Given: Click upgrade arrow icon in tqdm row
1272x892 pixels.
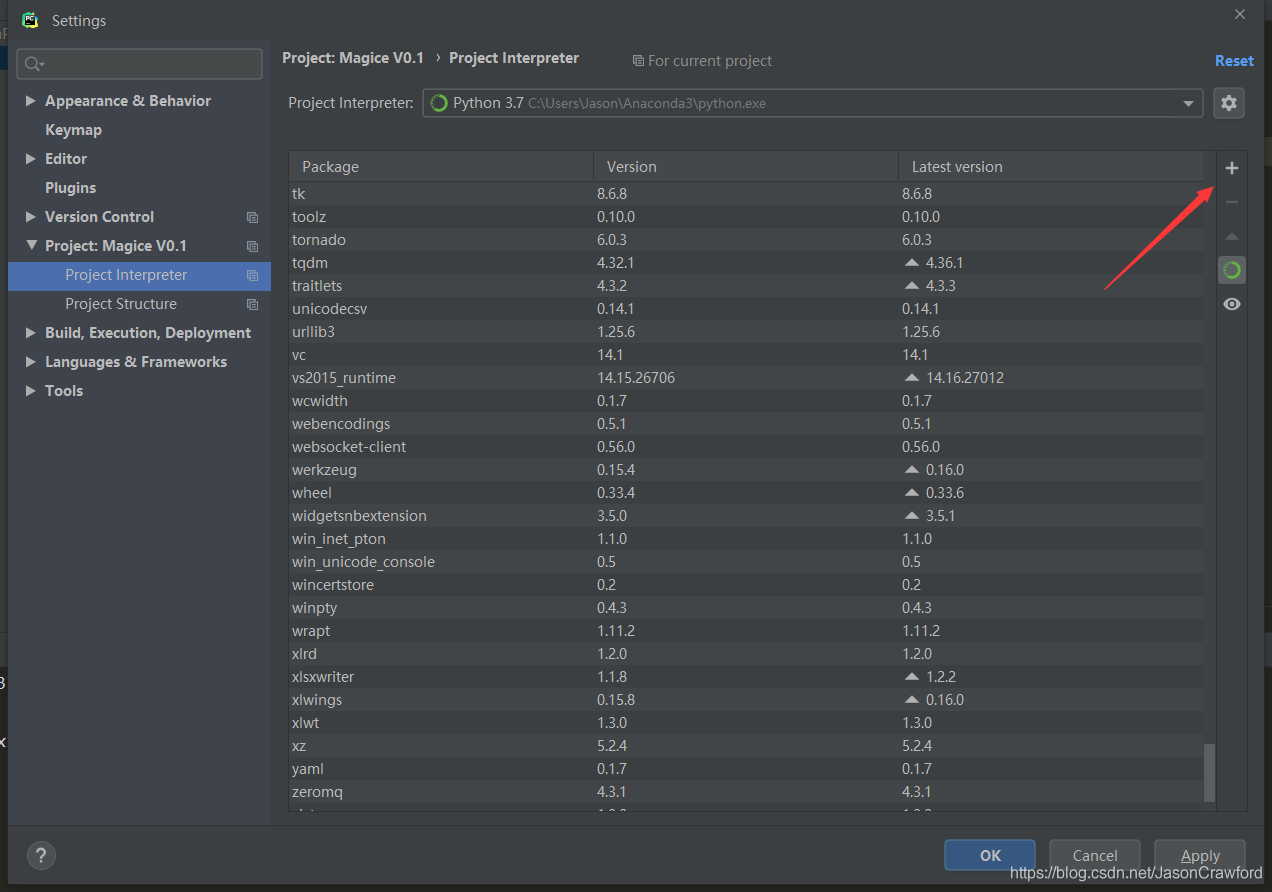Looking at the screenshot, I should point(911,262).
